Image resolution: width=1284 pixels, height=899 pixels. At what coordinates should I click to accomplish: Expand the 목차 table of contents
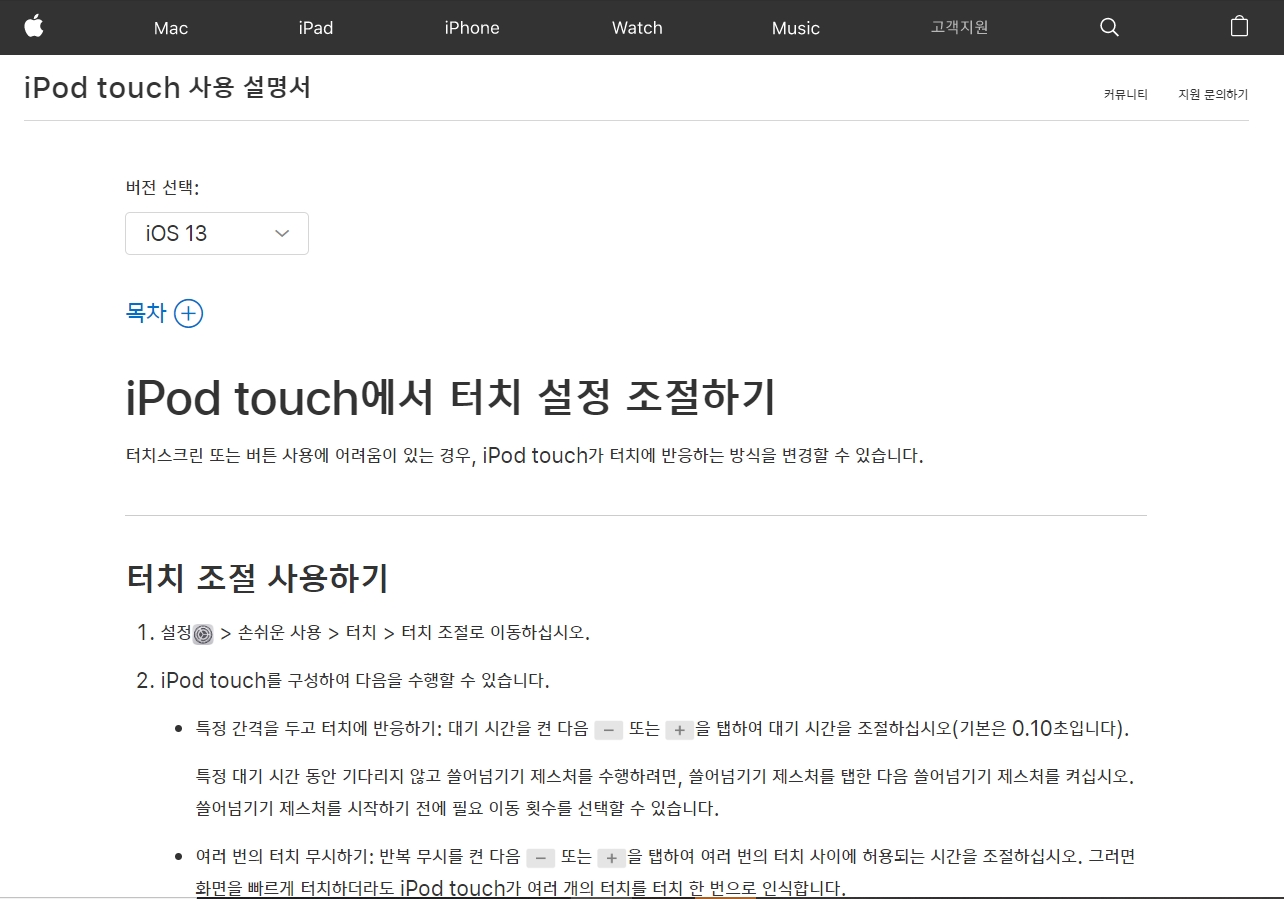pyautogui.click(x=164, y=313)
